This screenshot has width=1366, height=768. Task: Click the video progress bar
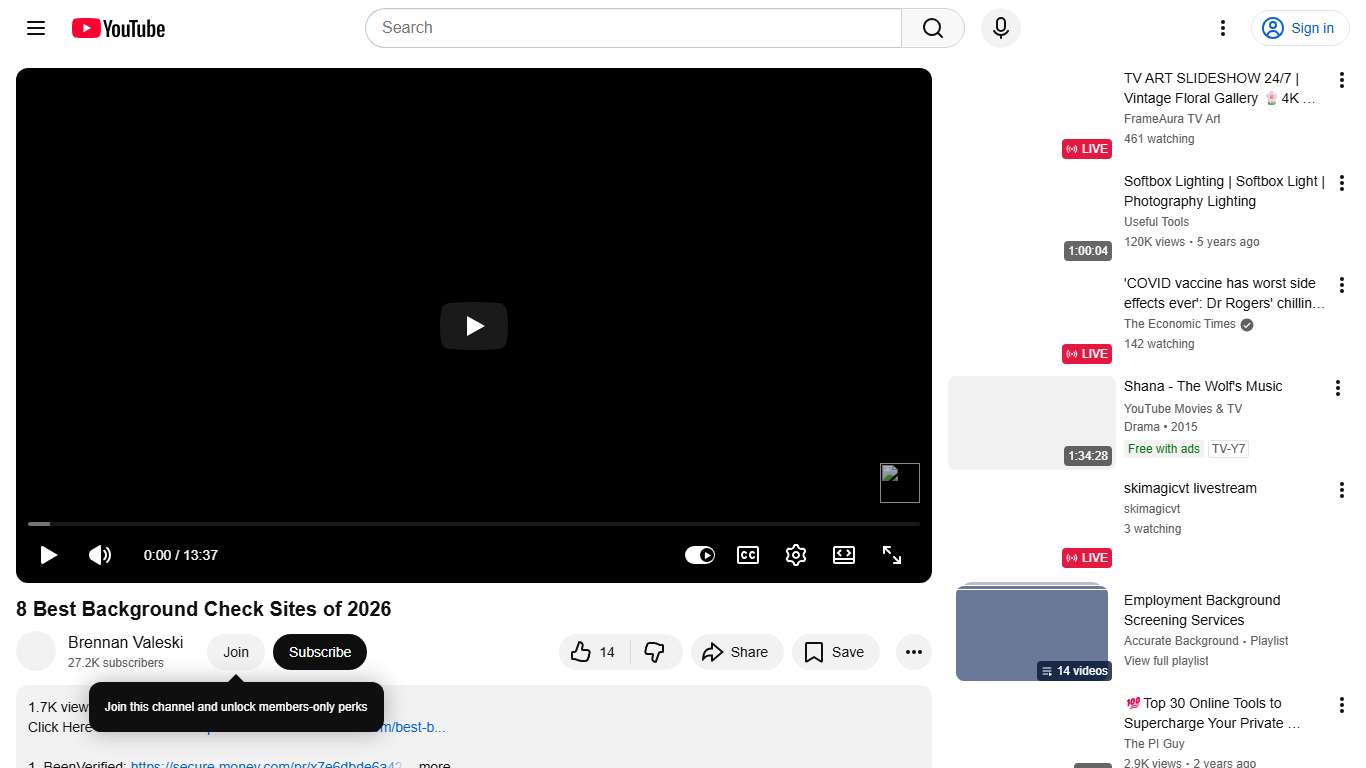(x=473, y=523)
